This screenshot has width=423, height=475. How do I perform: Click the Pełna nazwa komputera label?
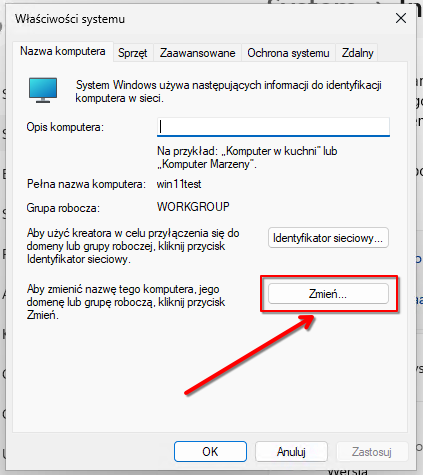point(86,184)
